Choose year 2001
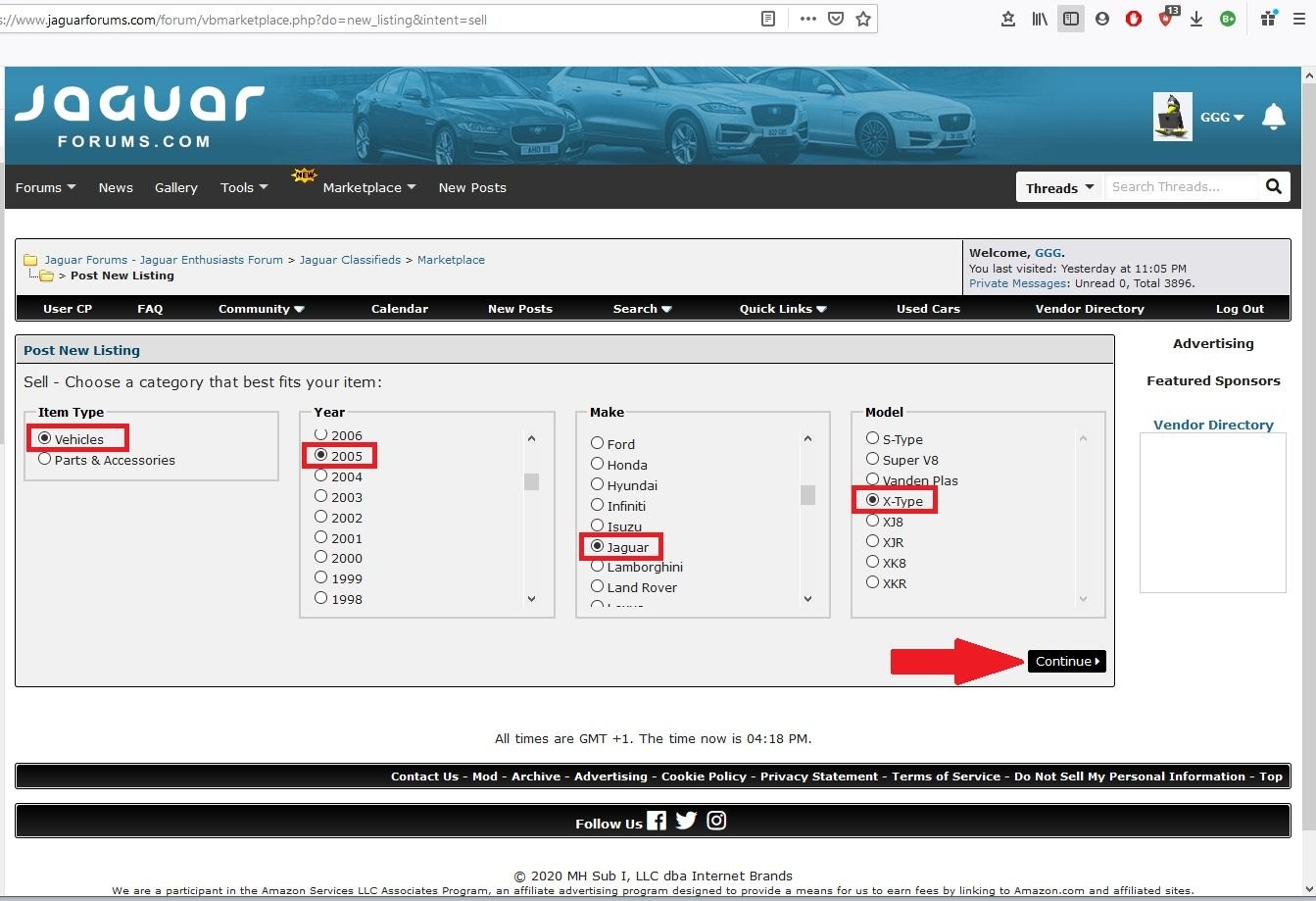The image size is (1316, 901). 320,537
